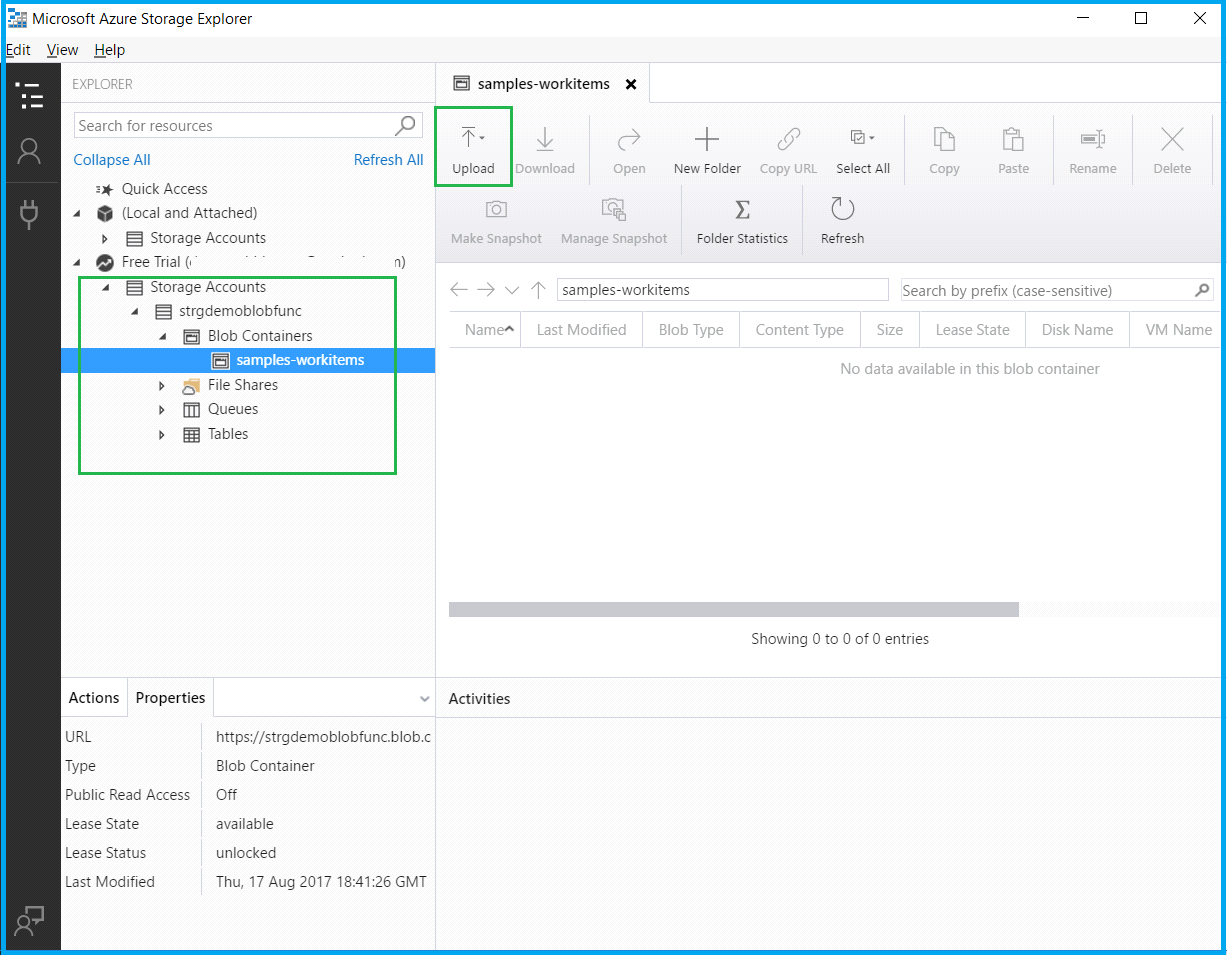Expand Storage Accounts under Local and Attached
The width and height of the screenshot is (1227, 955).
(x=105, y=238)
